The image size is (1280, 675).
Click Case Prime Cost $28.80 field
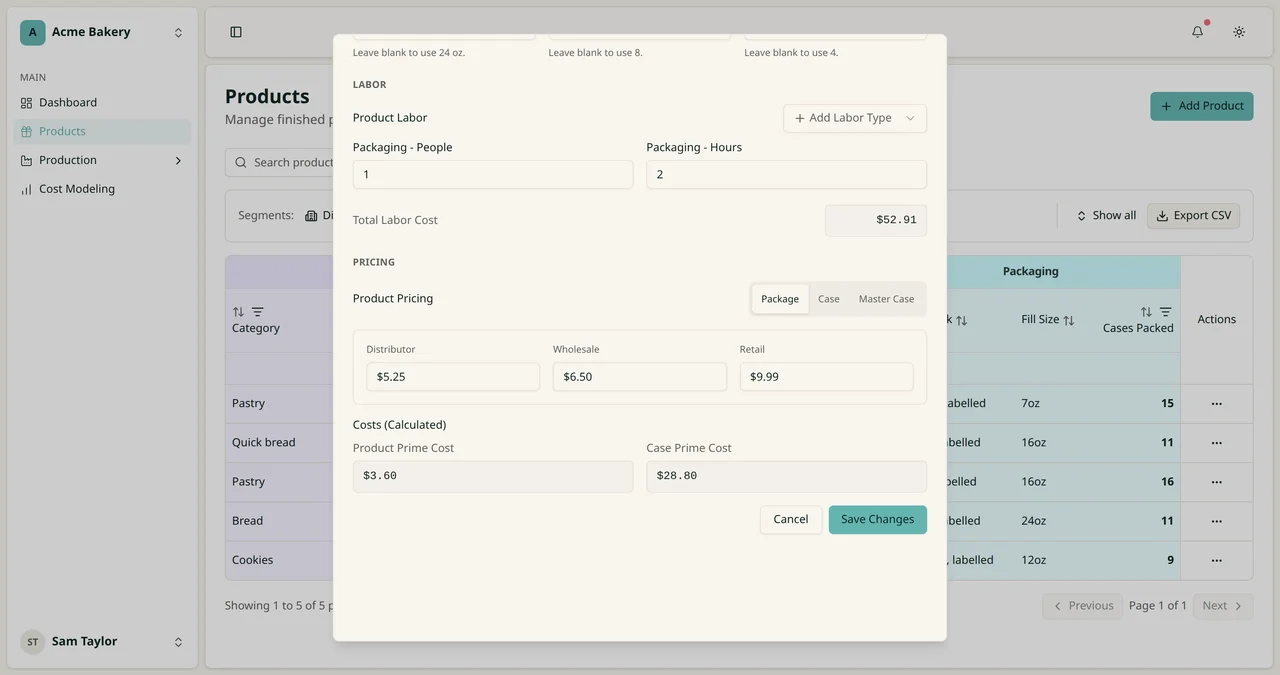[x=787, y=476]
